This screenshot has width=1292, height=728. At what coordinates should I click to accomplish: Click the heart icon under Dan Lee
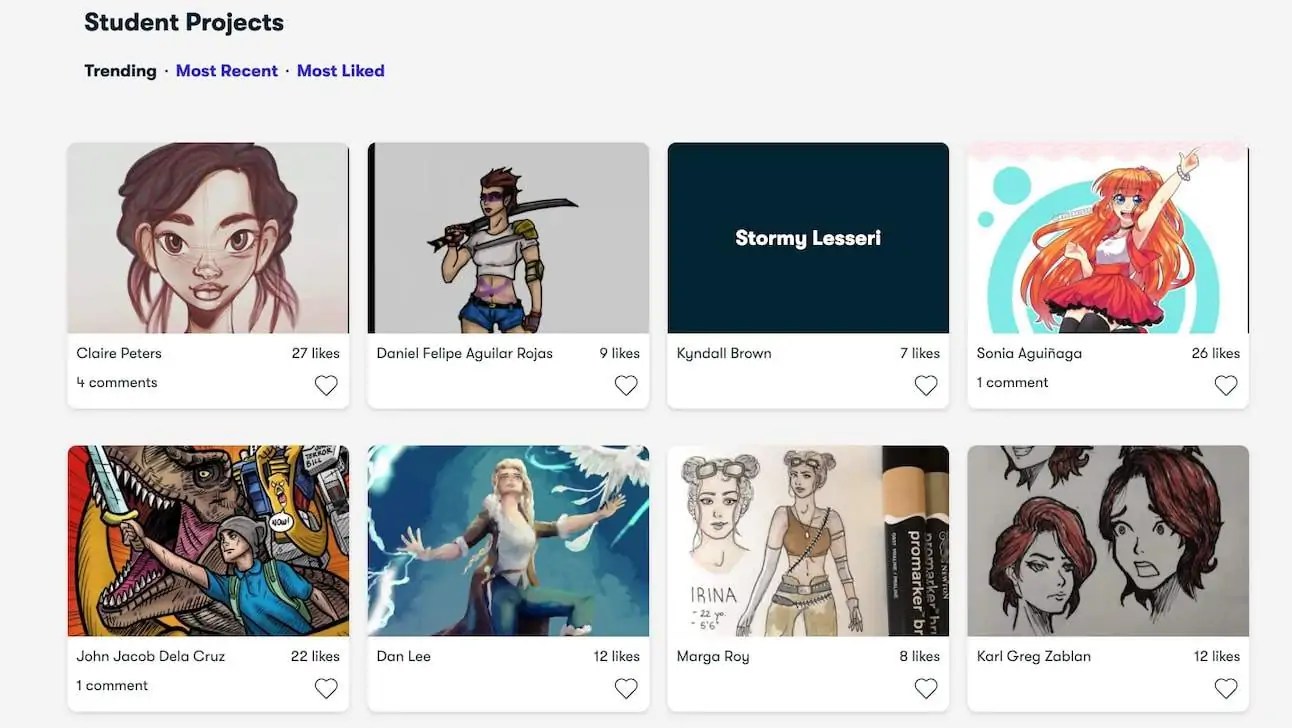pos(625,687)
